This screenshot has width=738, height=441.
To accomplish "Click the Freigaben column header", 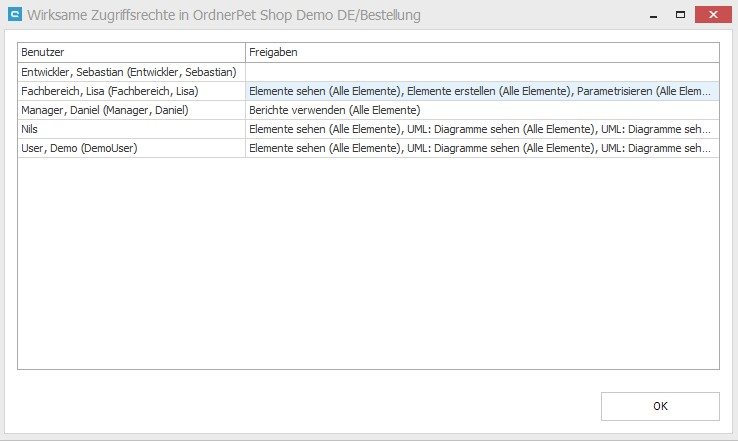I will pyautogui.click(x=482, y=52).
